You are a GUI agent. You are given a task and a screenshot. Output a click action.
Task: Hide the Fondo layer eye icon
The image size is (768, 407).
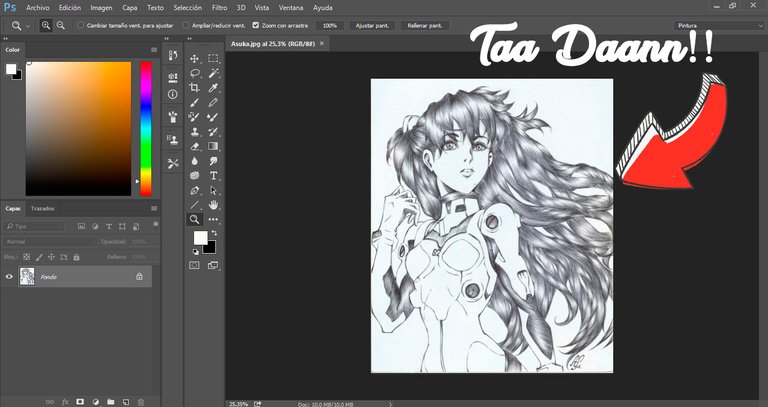(9, 277)
